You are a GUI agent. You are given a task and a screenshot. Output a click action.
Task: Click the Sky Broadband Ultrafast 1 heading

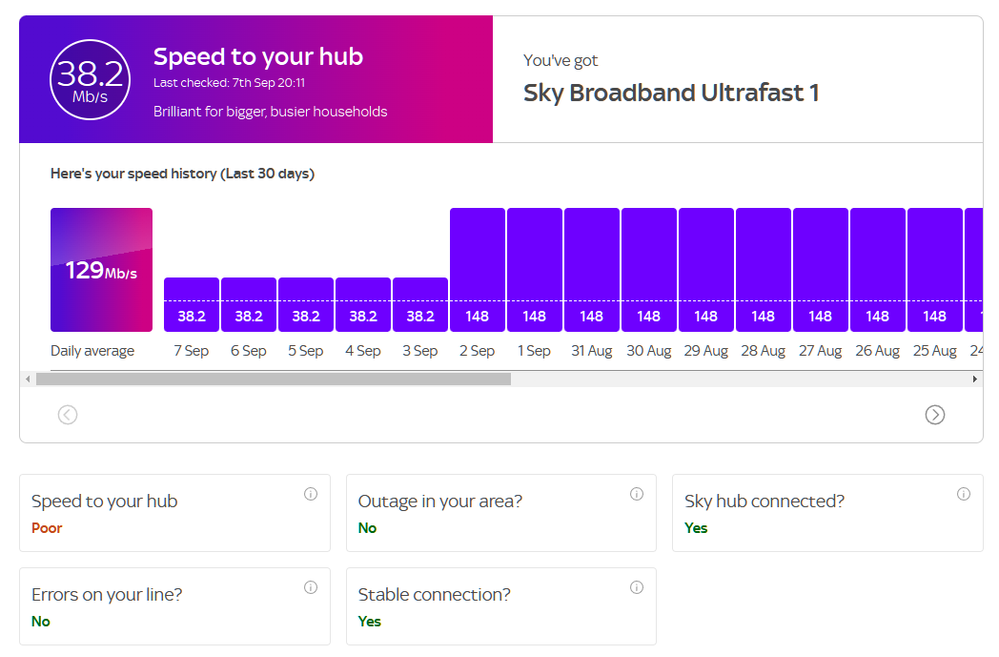click(x=671, y=93)
